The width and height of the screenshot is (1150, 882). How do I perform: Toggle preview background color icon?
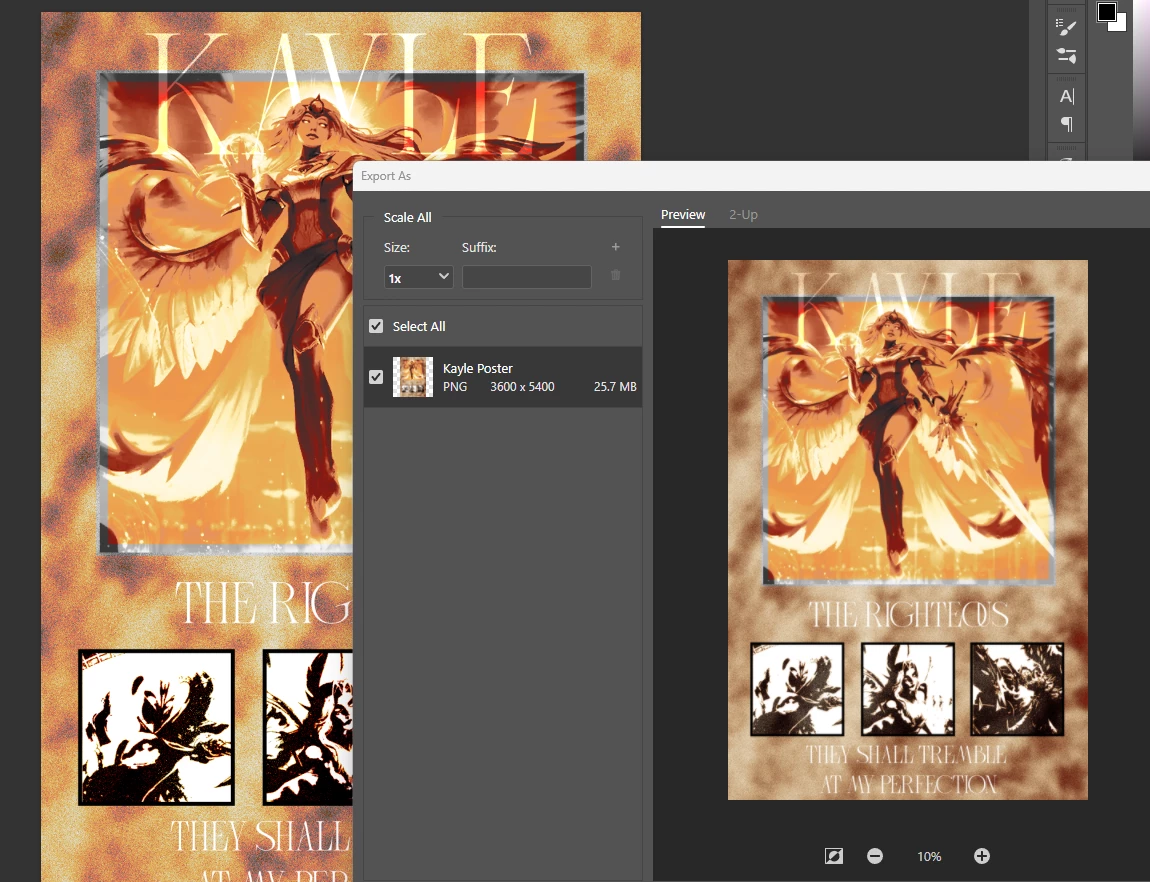[x=834, y=856]
